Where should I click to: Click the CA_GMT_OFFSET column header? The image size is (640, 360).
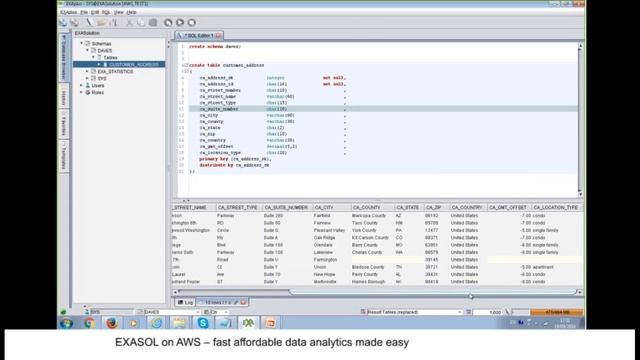(509, 207)
